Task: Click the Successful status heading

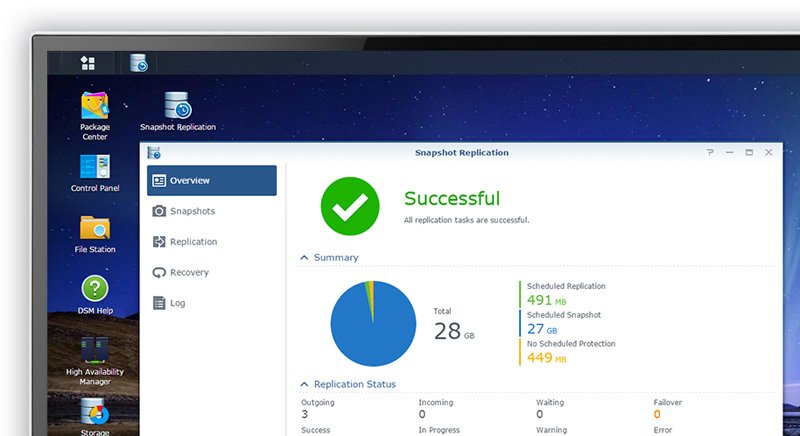Action: pos(452,198)
